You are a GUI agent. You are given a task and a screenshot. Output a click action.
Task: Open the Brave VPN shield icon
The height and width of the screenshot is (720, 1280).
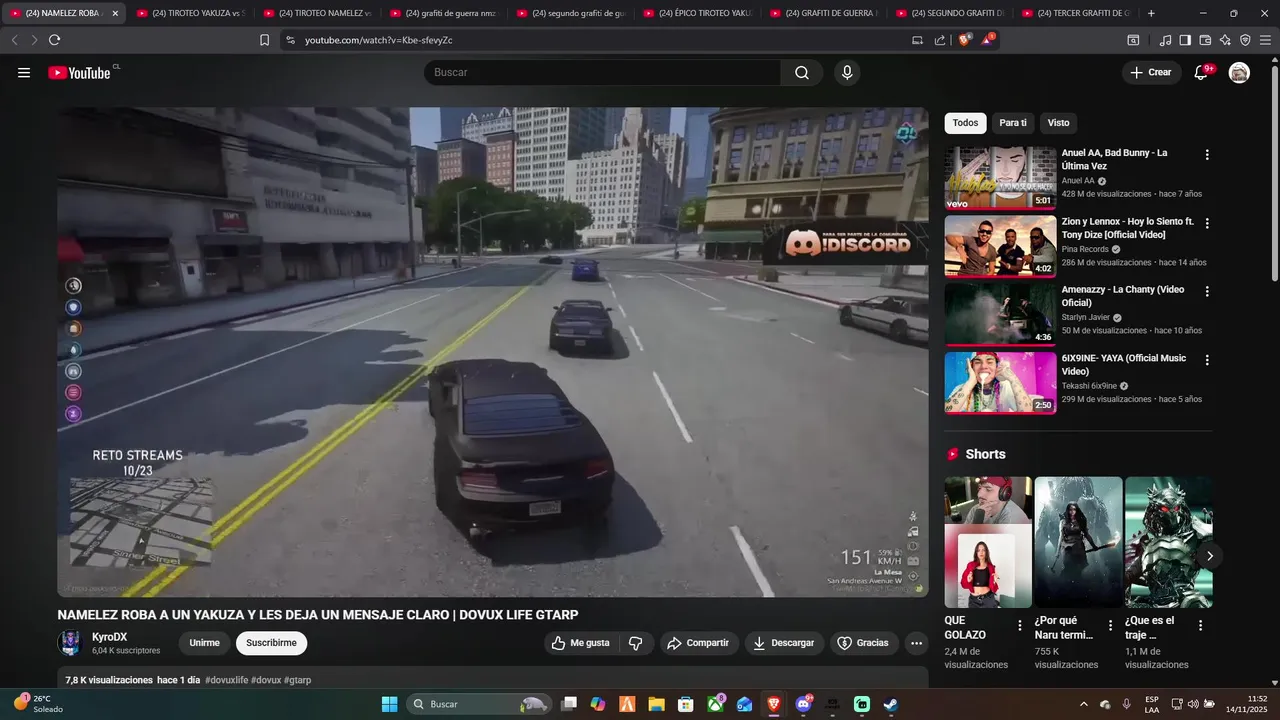tap(1245, 40)
